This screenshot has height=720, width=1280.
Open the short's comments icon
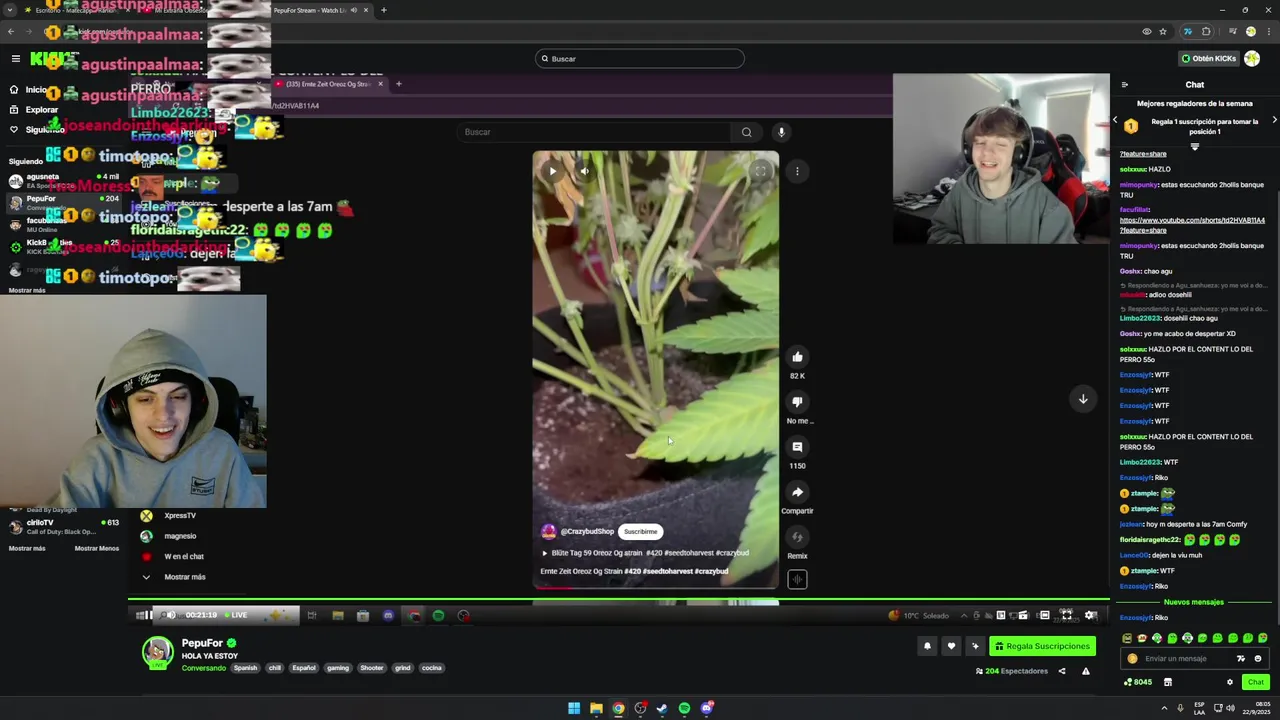797,447
